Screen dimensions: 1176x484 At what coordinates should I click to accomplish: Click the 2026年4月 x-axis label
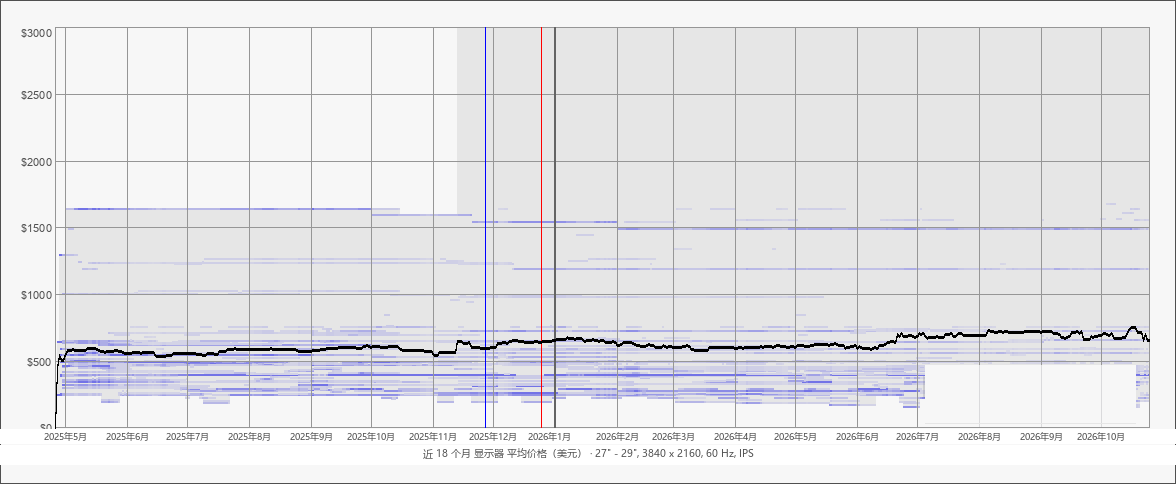point(735,436)
